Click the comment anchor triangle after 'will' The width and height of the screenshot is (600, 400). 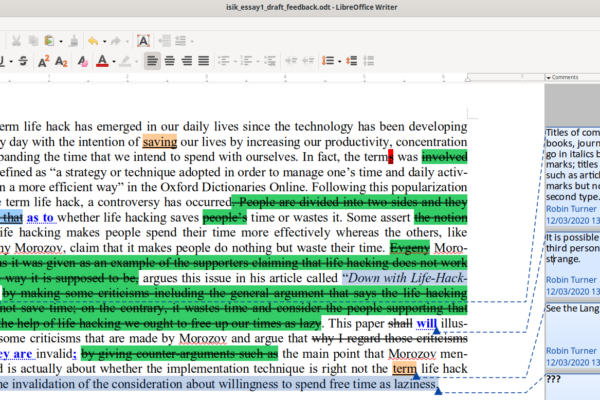click(436, 330)
